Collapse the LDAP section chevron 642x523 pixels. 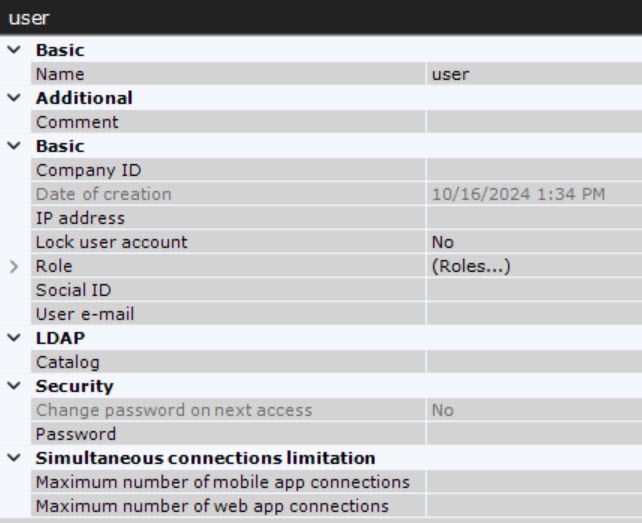14,338
